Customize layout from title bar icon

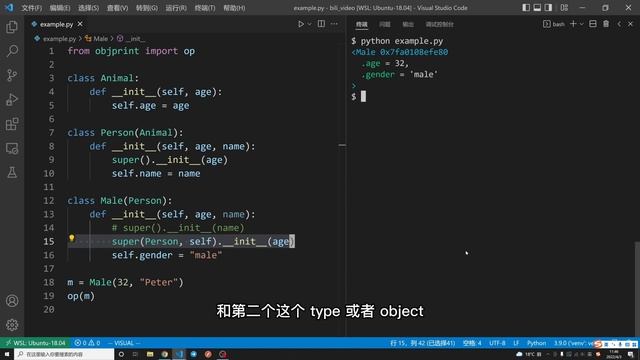(564, 7)
